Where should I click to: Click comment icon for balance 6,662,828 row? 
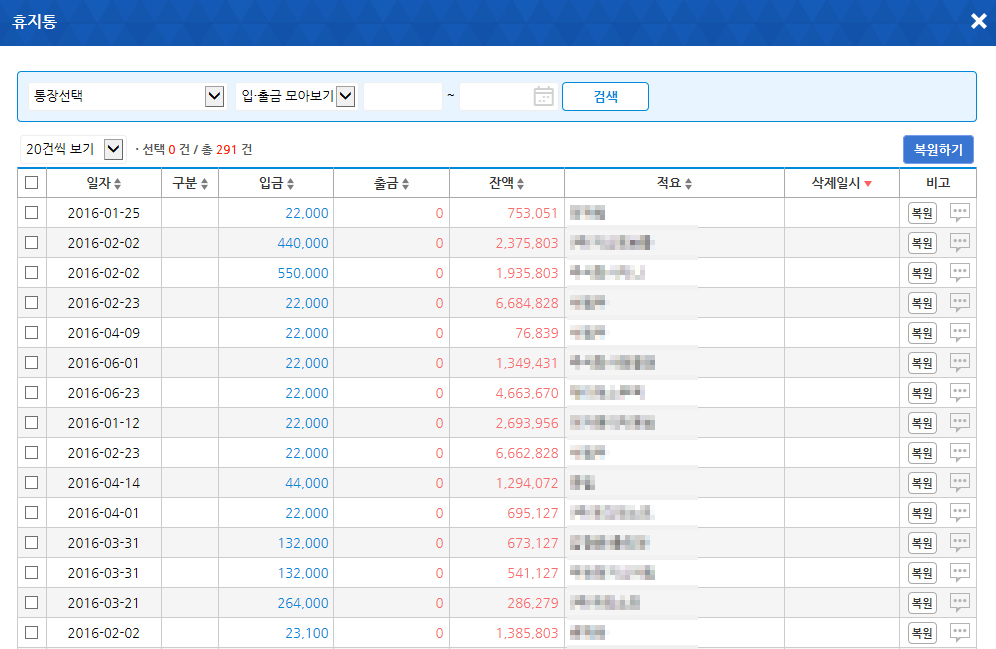tap(959, 452)
